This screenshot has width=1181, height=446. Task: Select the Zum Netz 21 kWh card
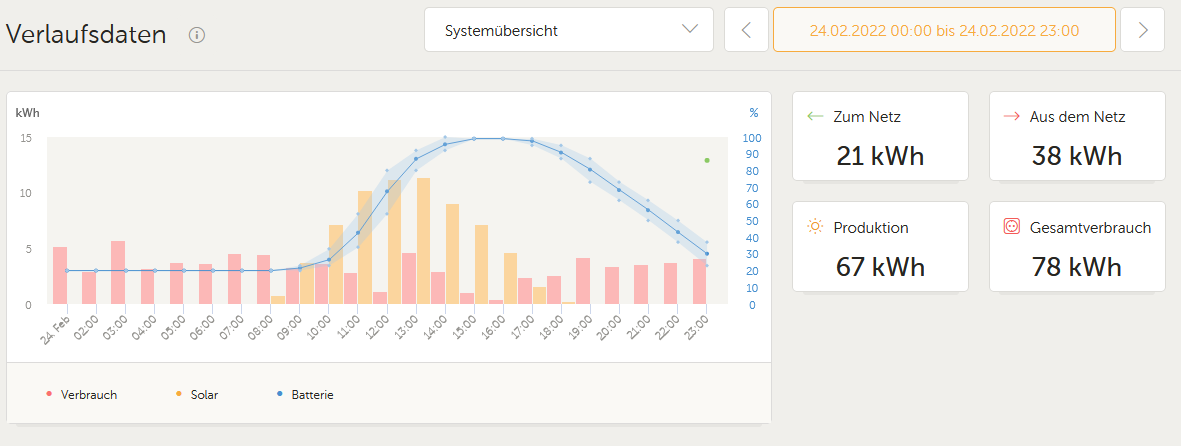click(x=880, y=136)
